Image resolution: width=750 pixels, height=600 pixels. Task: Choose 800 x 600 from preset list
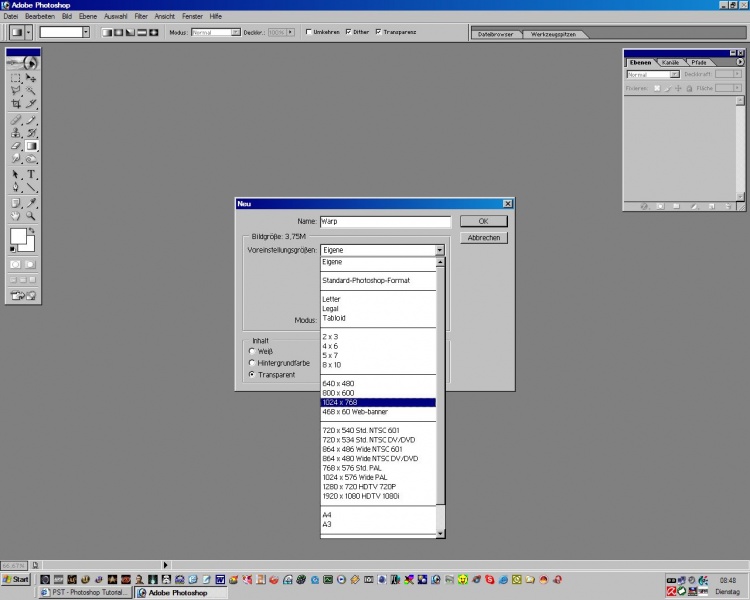(339, 393)
